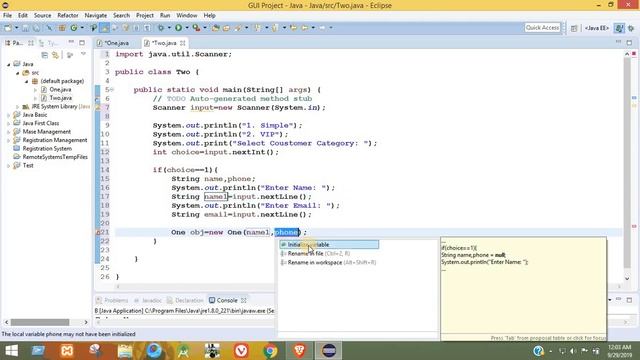Click the New file toolbar icon
This screenshot has width=640, height=360.
(x=8, y=28)
